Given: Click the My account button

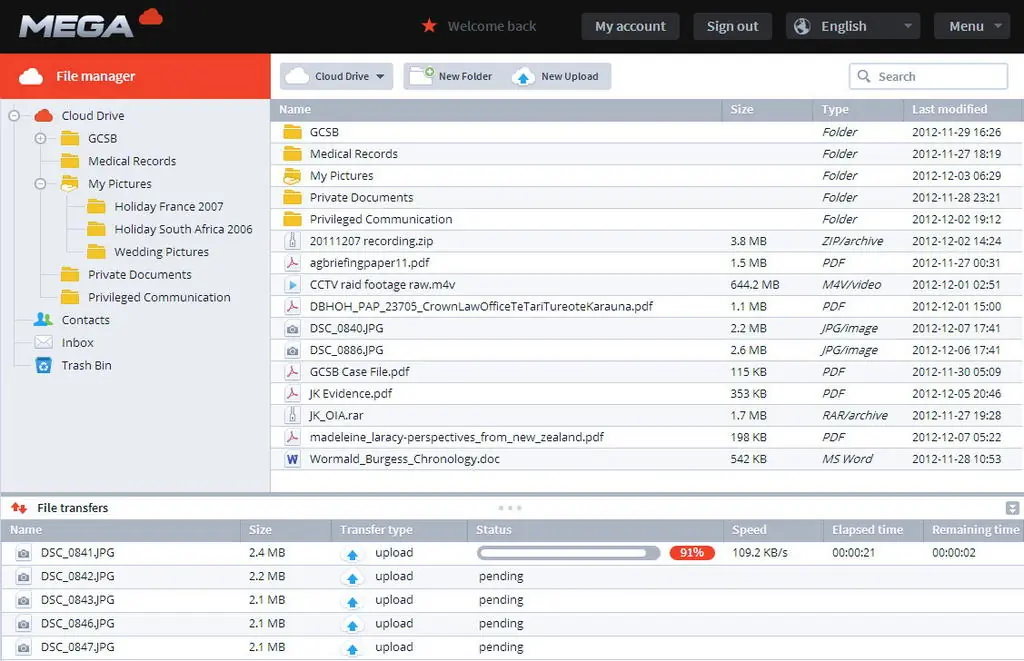Looking at the screenshot, I should click(x=630, y=26).
